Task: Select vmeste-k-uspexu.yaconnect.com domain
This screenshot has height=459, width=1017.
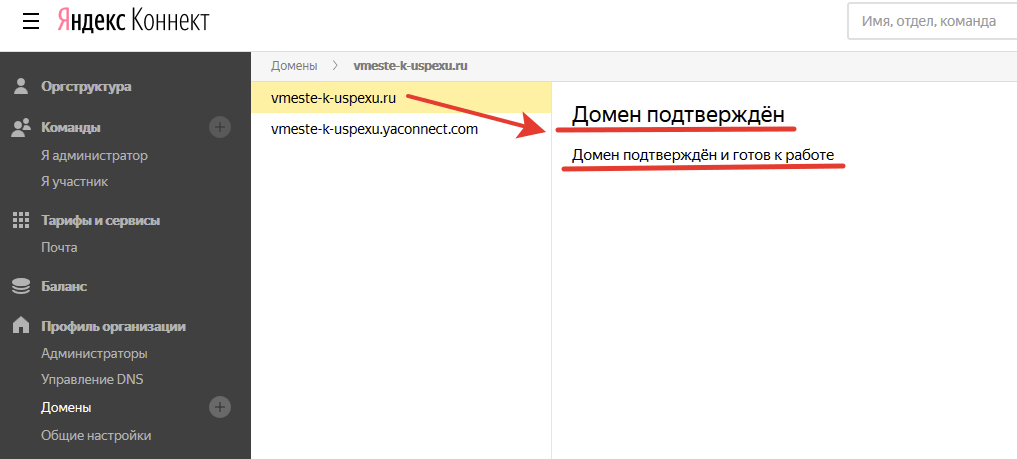Action: tap(374, 129)
